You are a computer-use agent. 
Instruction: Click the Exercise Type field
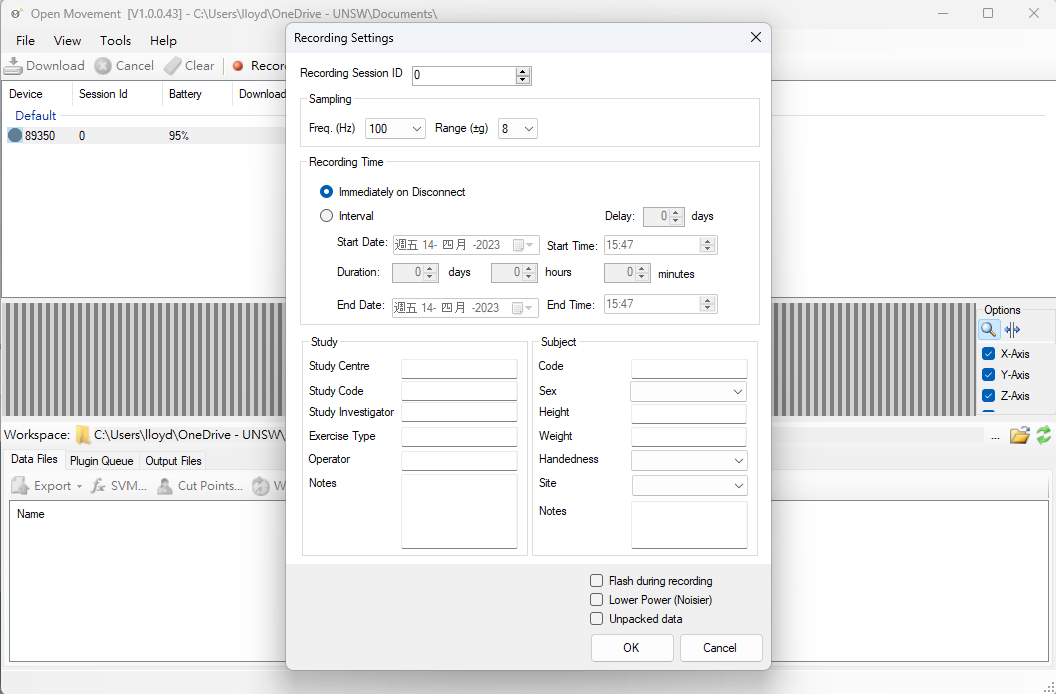[x=459, y=437]
